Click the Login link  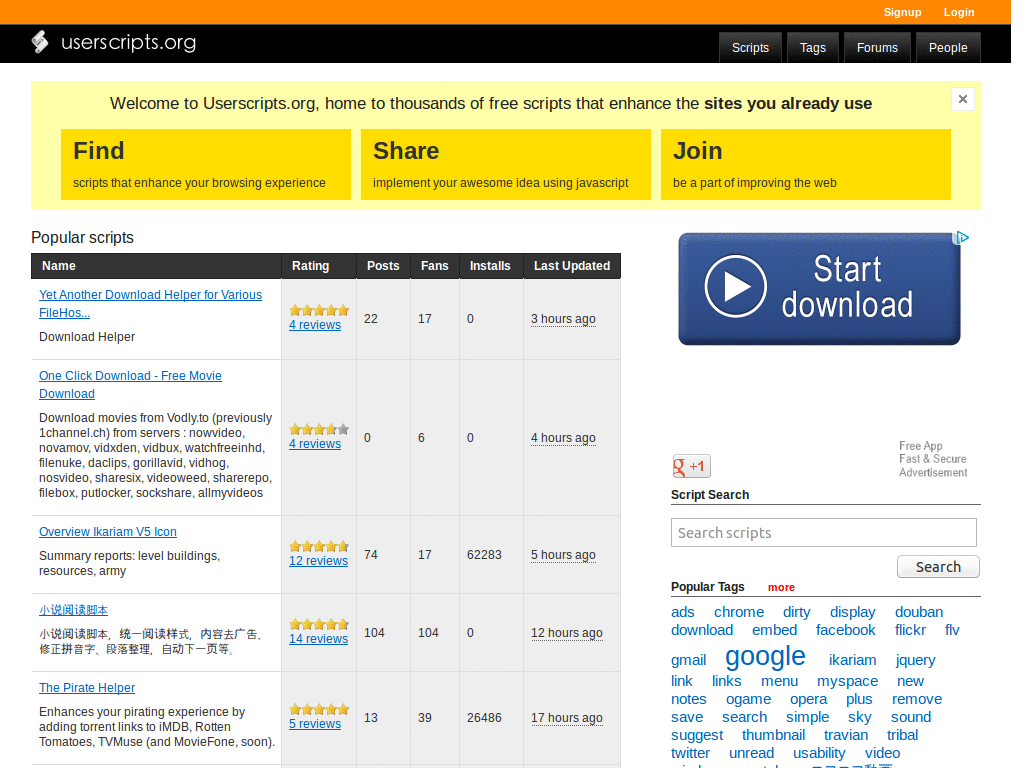958,12
